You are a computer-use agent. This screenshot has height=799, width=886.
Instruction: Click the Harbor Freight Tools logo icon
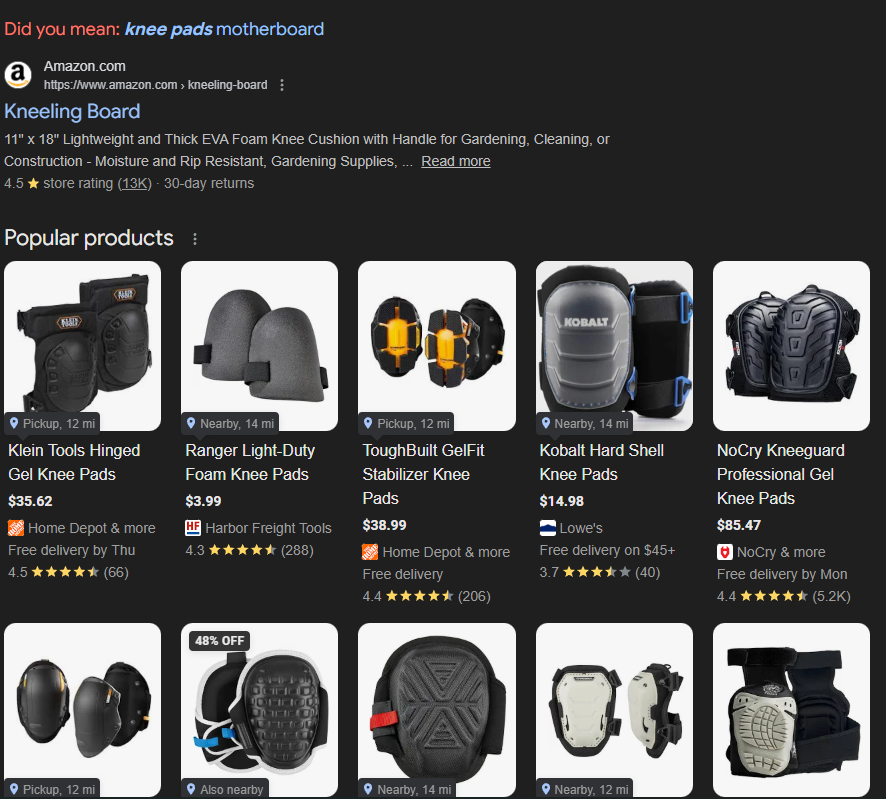(x=193, y=528)
